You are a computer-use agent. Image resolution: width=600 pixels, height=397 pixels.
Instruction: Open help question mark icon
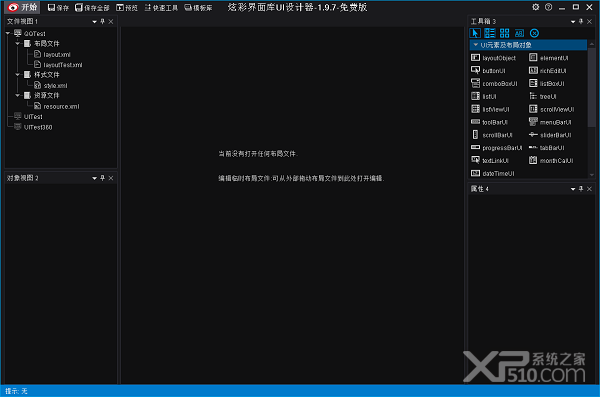coord(548,7)
